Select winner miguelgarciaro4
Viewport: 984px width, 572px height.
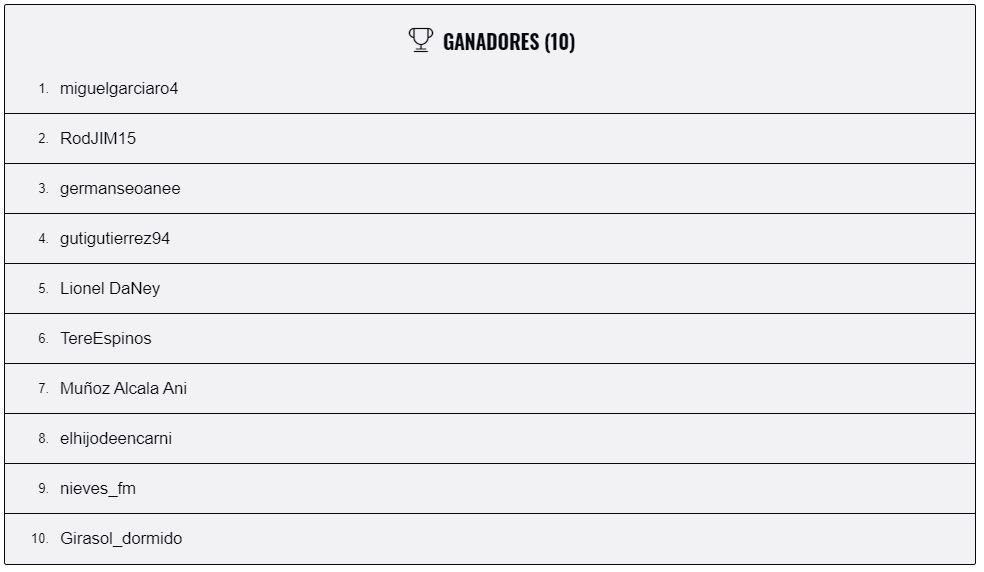(119, 89)
